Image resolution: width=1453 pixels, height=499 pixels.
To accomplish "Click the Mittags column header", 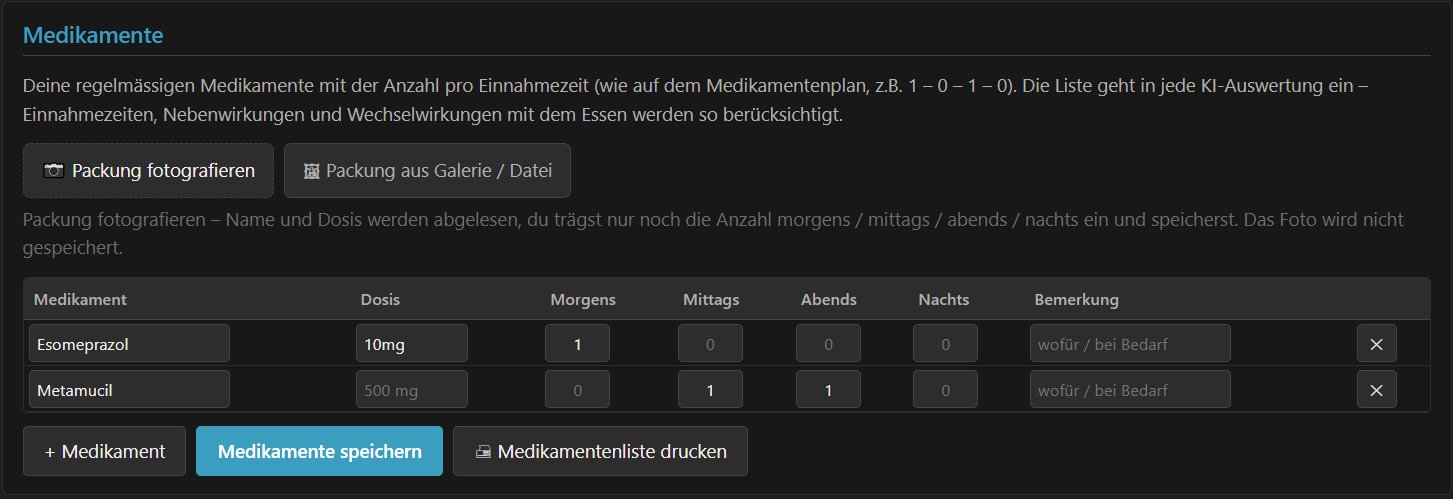I will coord(711,299).
